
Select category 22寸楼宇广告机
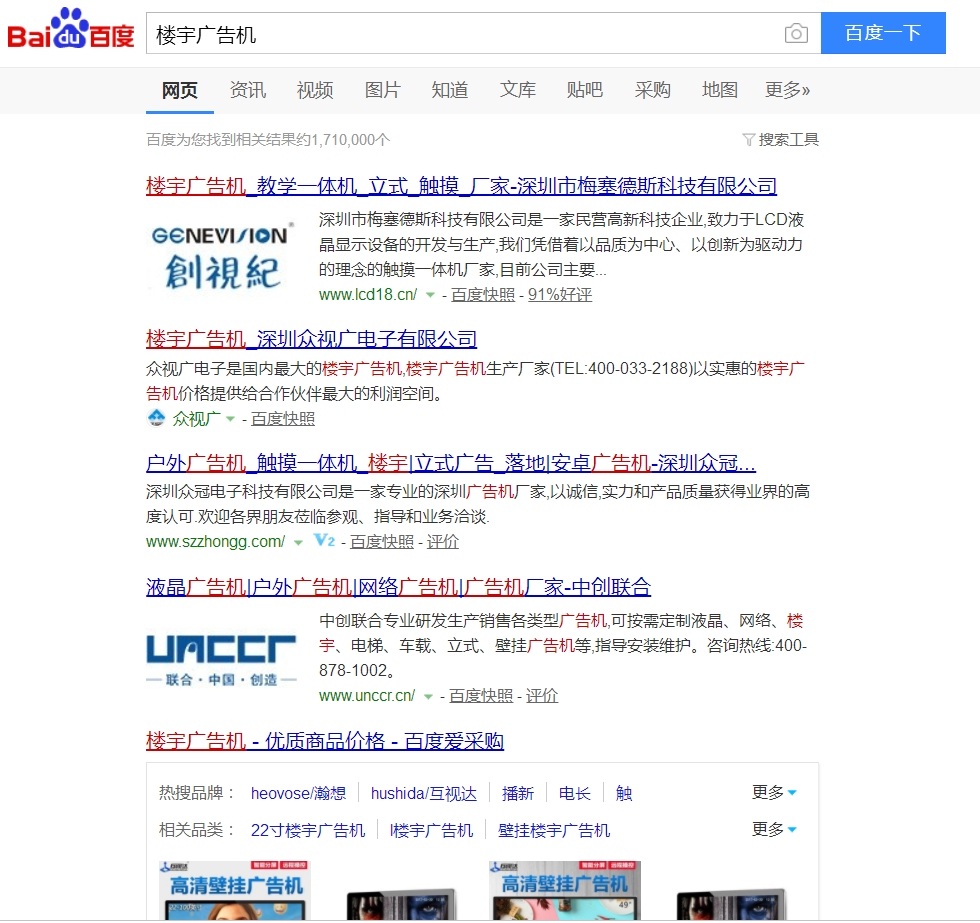pos(308,830)
